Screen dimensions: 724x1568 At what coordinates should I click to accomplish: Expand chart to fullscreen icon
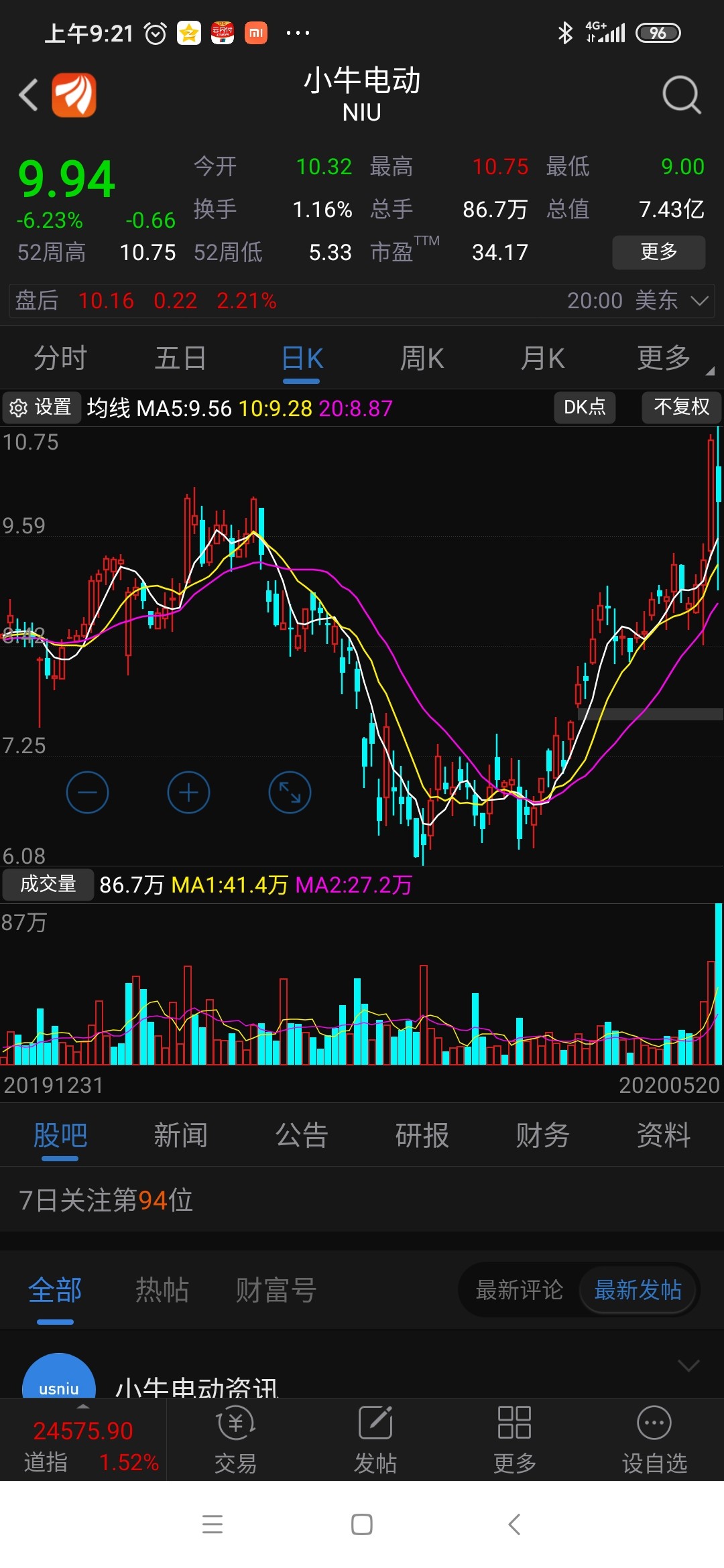(290, 793)
